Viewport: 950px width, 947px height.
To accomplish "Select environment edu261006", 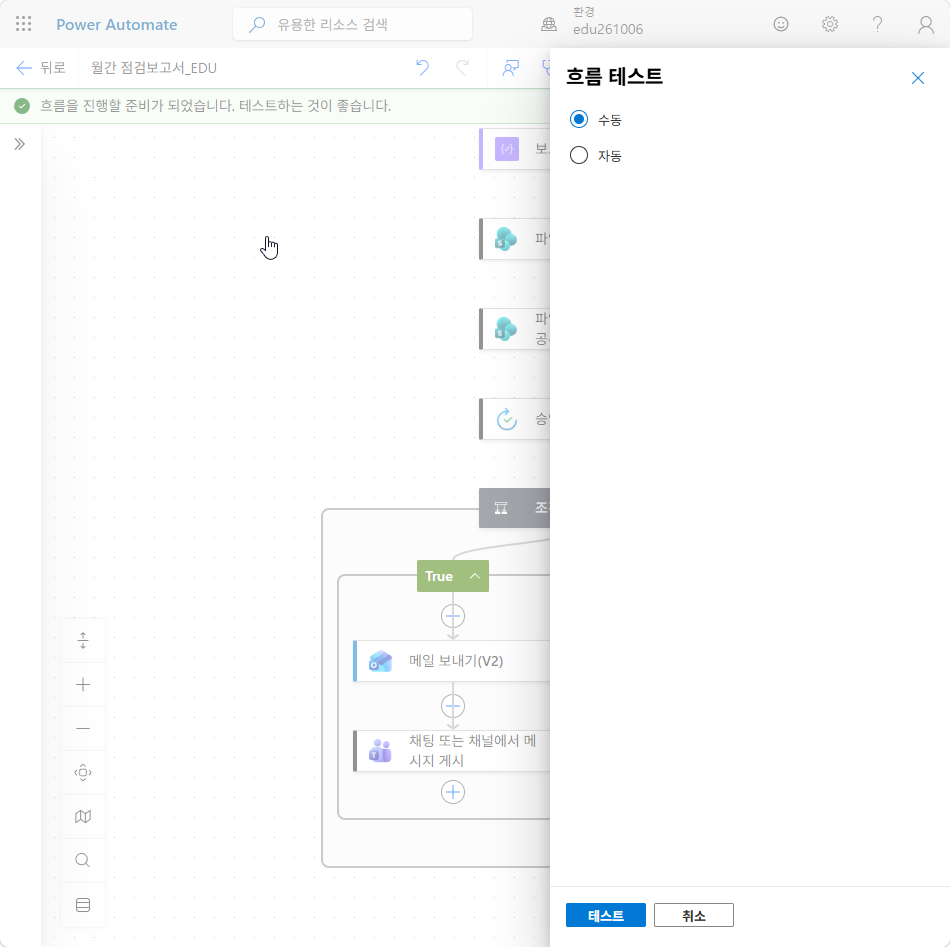I will [x=608, y=29].
